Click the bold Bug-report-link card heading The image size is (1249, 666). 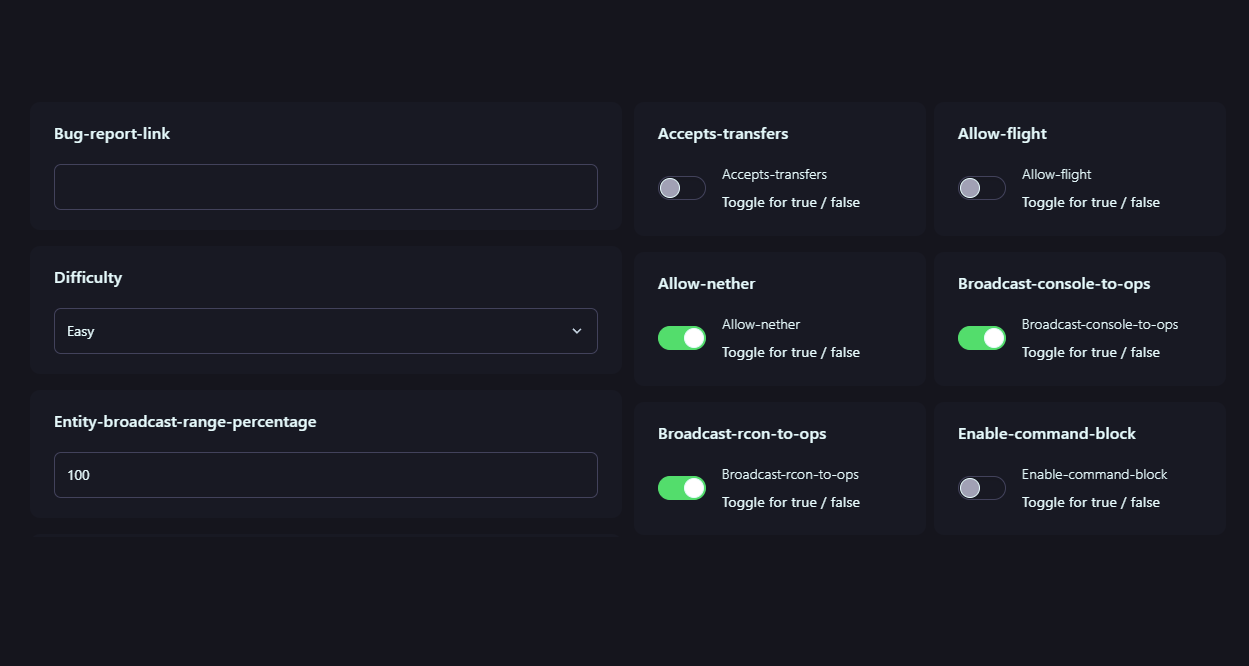click(x=112, y=134)
